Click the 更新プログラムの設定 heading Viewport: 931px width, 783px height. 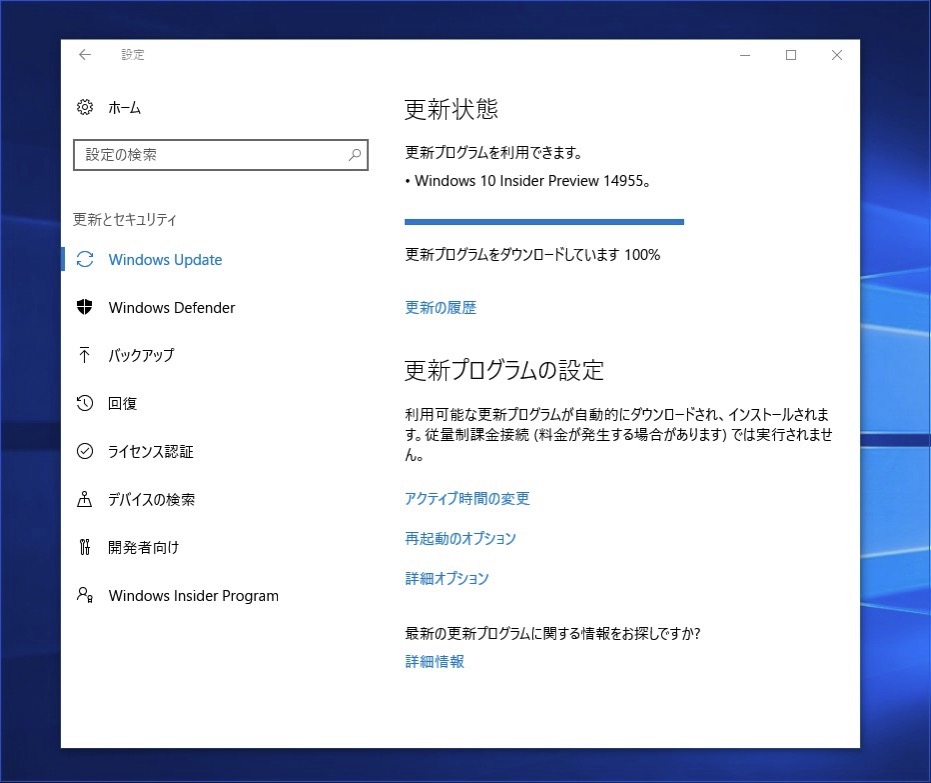tap(504, 370)
